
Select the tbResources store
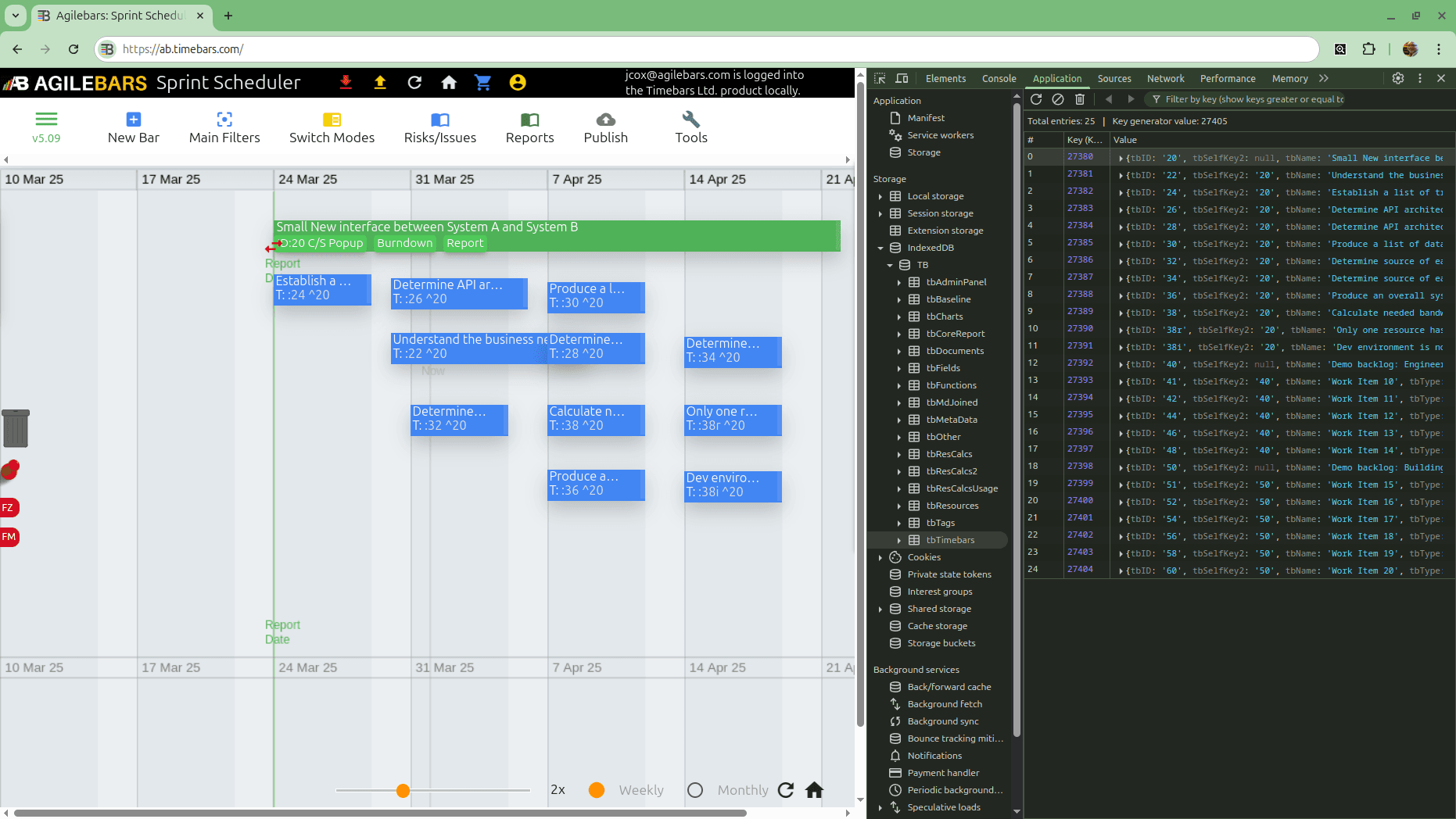pyautogui.click(x=952, y=506)
